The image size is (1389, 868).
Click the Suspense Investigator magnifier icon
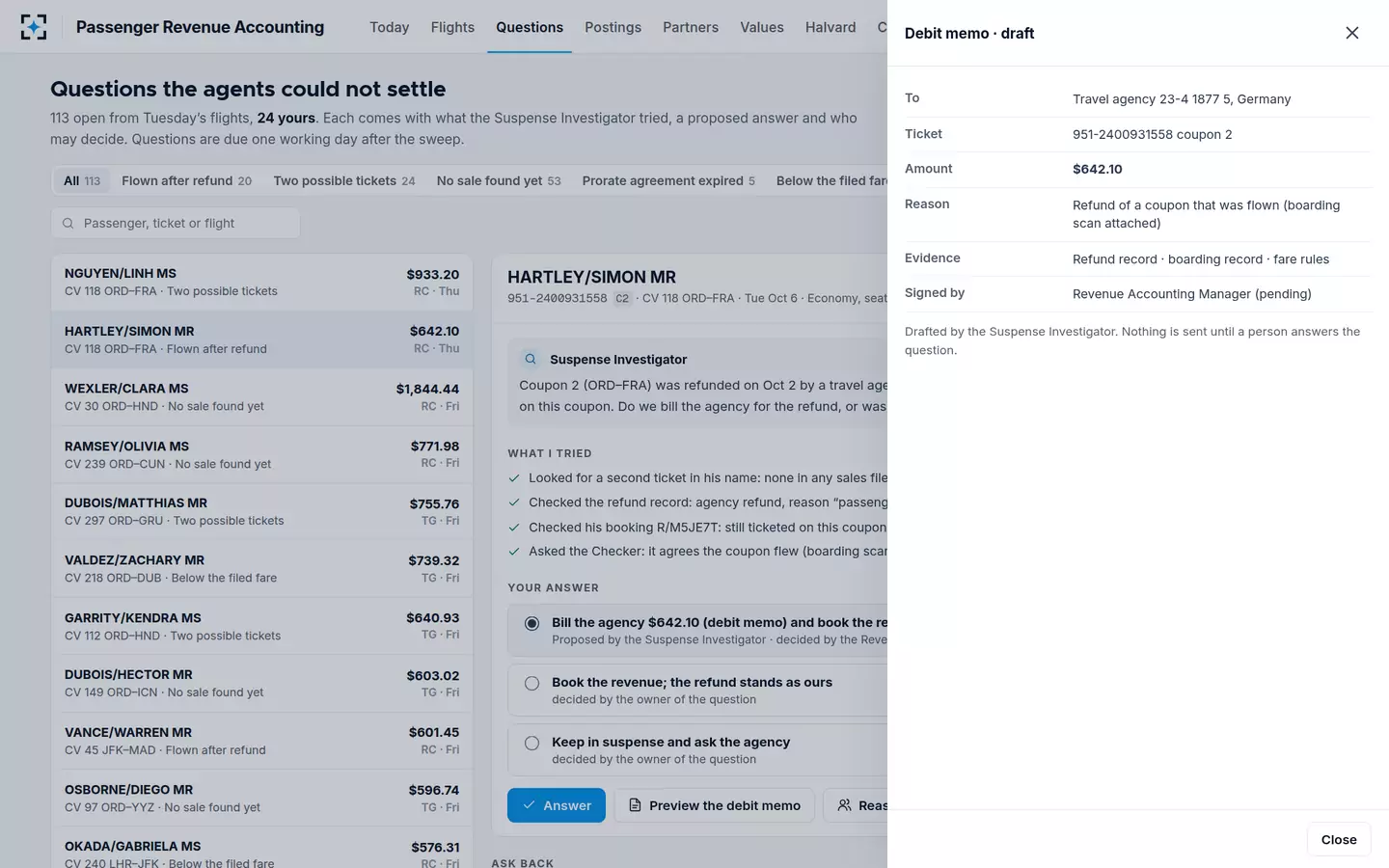click(531, 359)
